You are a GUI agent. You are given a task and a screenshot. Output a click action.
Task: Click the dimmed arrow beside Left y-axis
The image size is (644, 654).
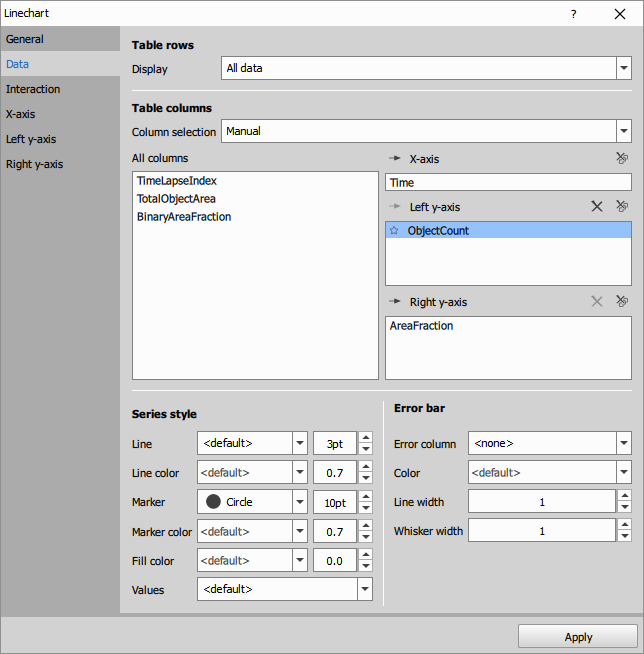click(395, 206)
